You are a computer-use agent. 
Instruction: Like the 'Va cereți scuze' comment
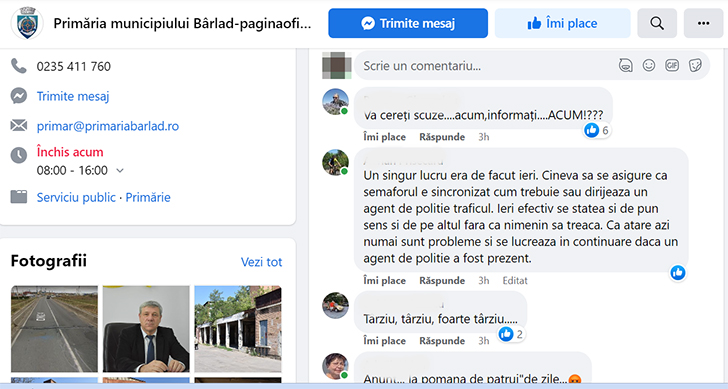coord(384,137)
